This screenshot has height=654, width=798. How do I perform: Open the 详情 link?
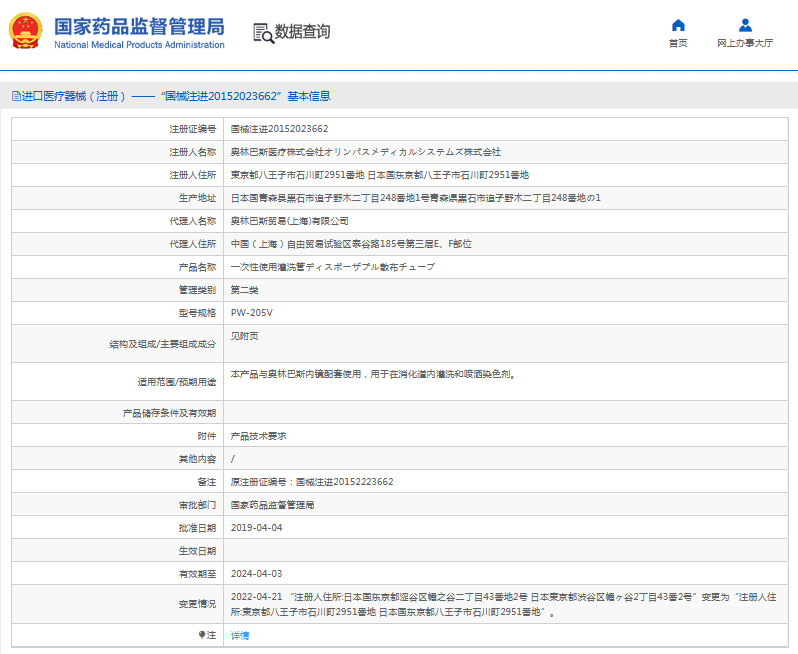point(240,635)
